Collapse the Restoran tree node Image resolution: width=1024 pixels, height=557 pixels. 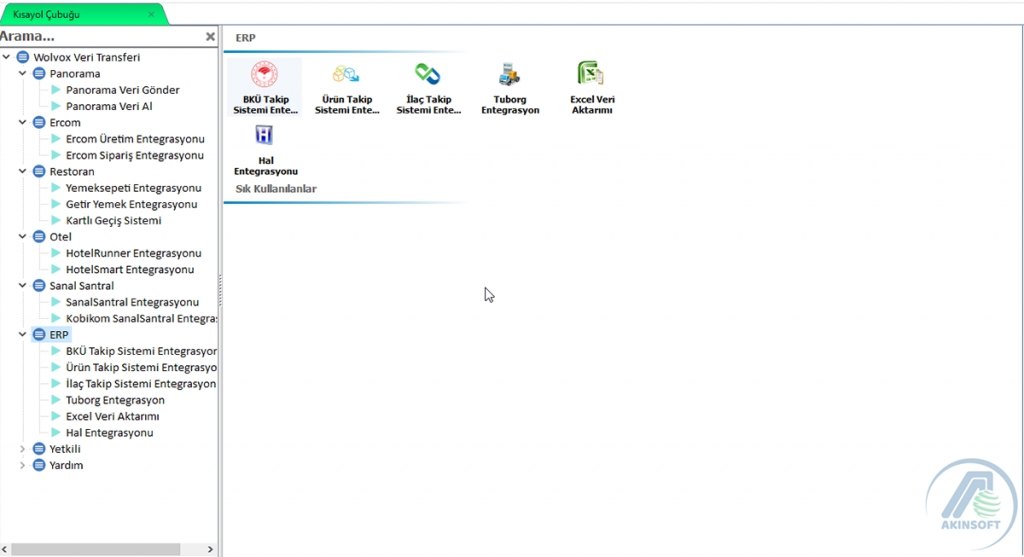click(23, 172)
